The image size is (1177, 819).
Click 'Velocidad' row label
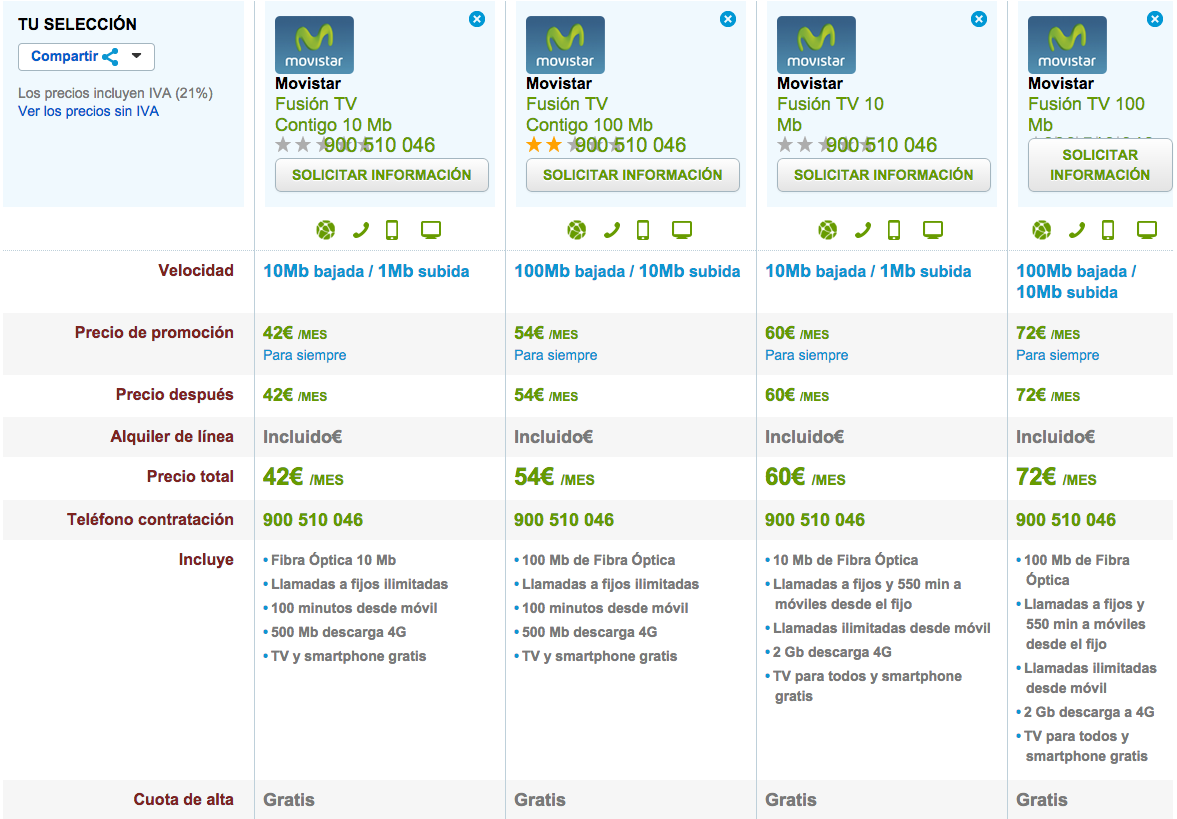[x=196, y=271]
